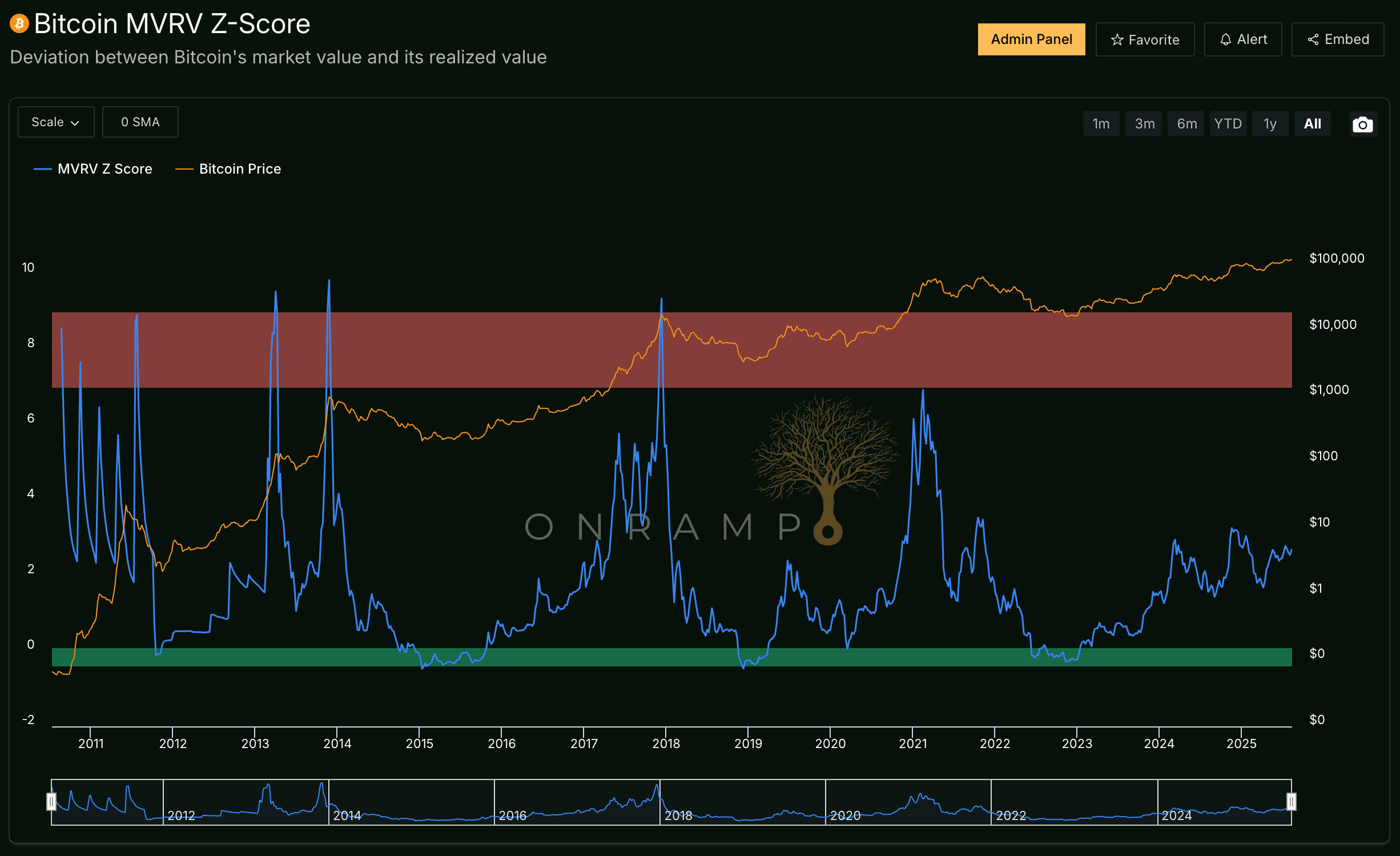Select the 6m time range
This screenshot has height=856, width=1400.
pos(1186,124)
